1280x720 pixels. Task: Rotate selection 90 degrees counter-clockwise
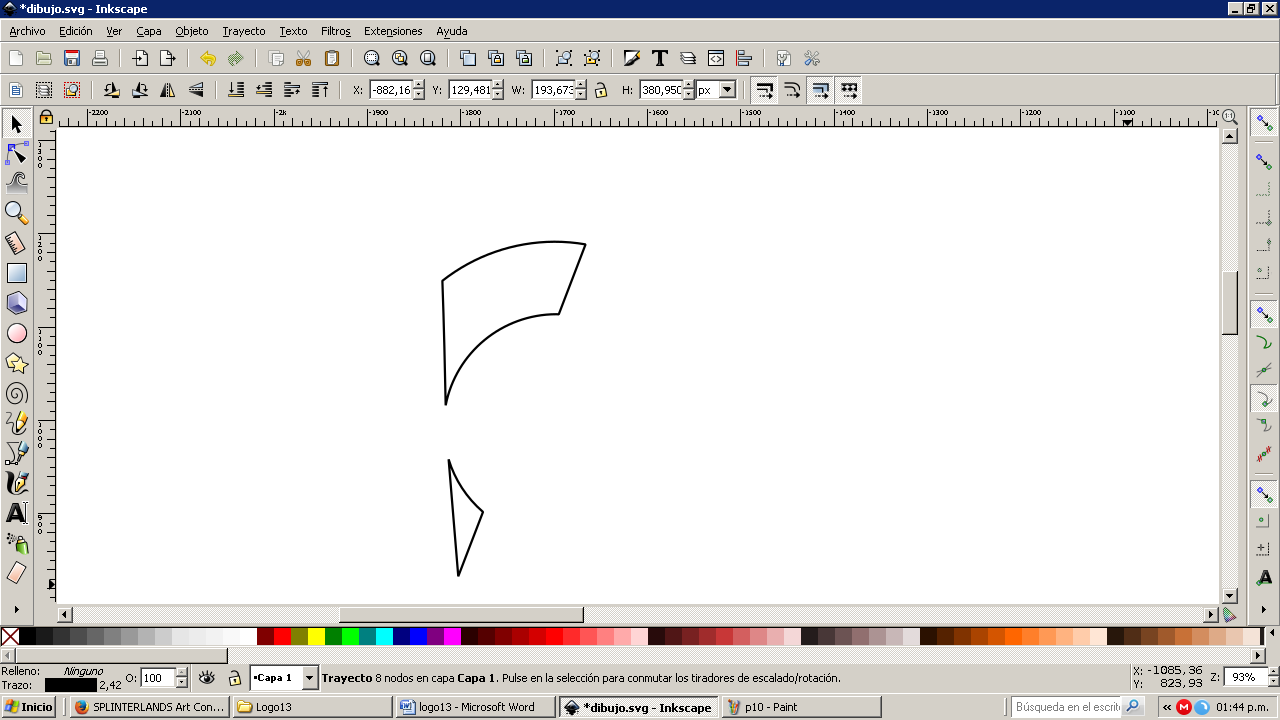pyautogui.click(x=112, y=90)
